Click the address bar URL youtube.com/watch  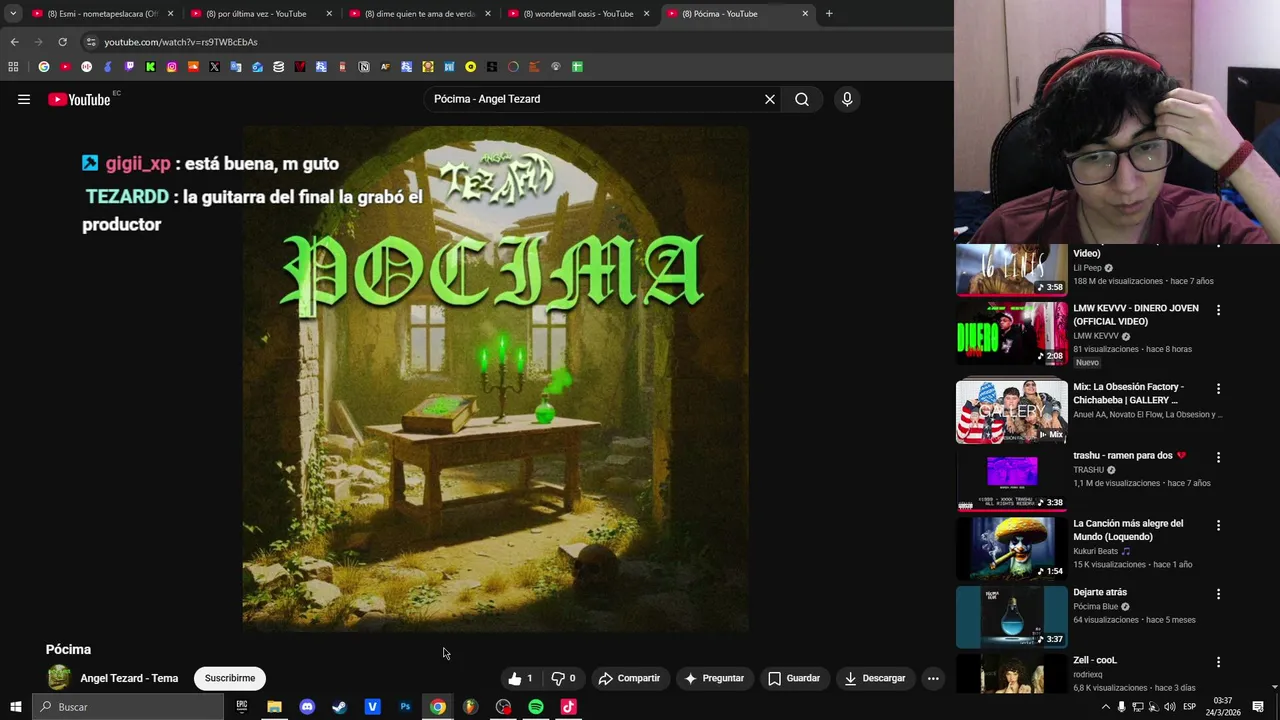click(181, 42)
